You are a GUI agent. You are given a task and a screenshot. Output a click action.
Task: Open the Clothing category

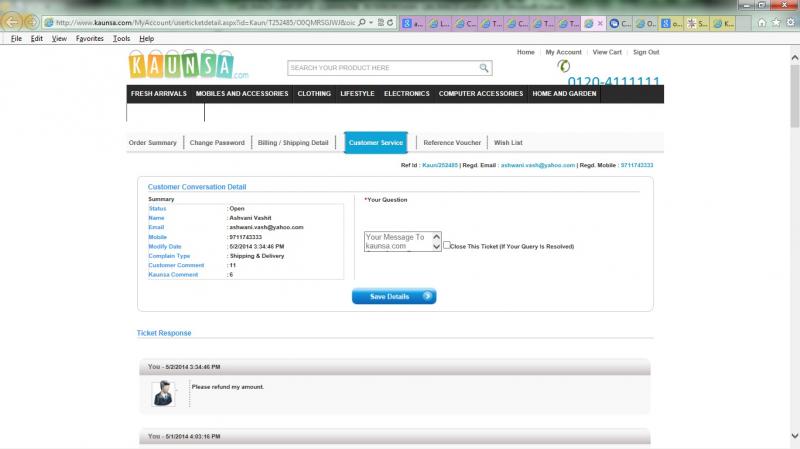pyautogui.click(x=314, y=94)
